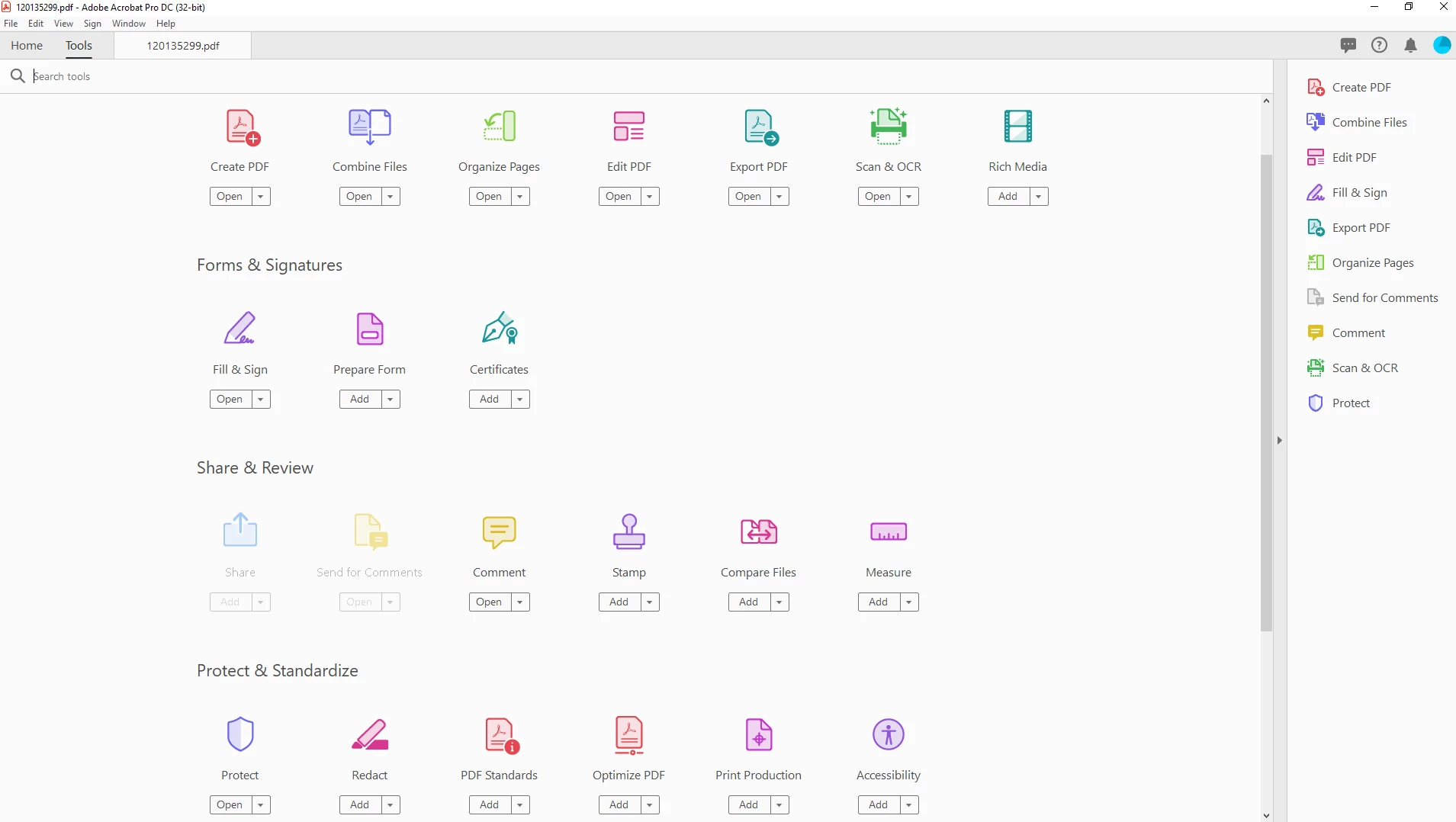Screen dimensions: 1456x822
Task: Expand dropdown arrow beside Organize Pages Open
Action: 520,196
